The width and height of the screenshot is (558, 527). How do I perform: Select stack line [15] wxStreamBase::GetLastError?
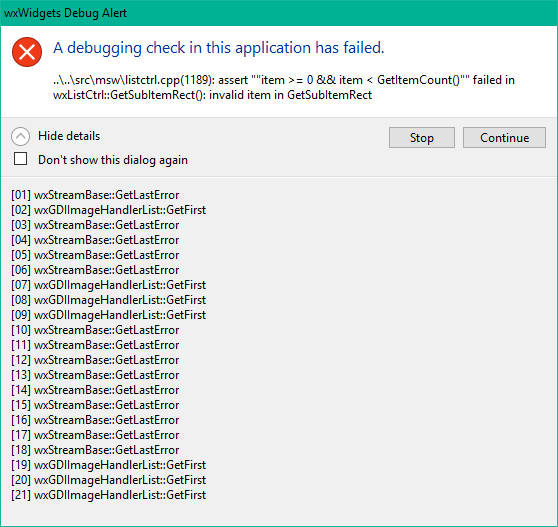tap(95, 405)
